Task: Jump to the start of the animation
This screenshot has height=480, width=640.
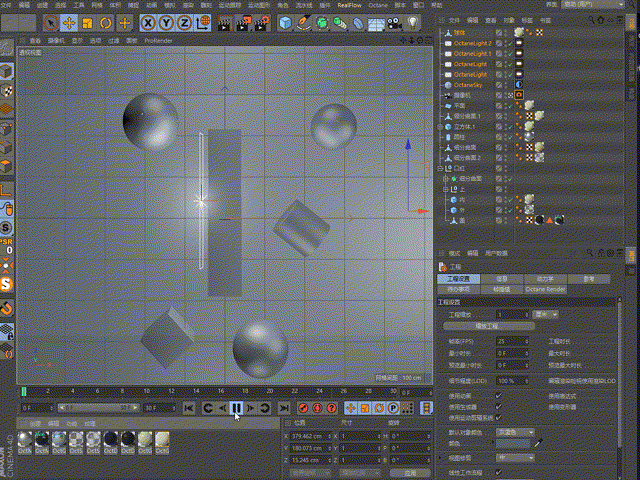Action: pyautogui.click(x=189, y=408)
